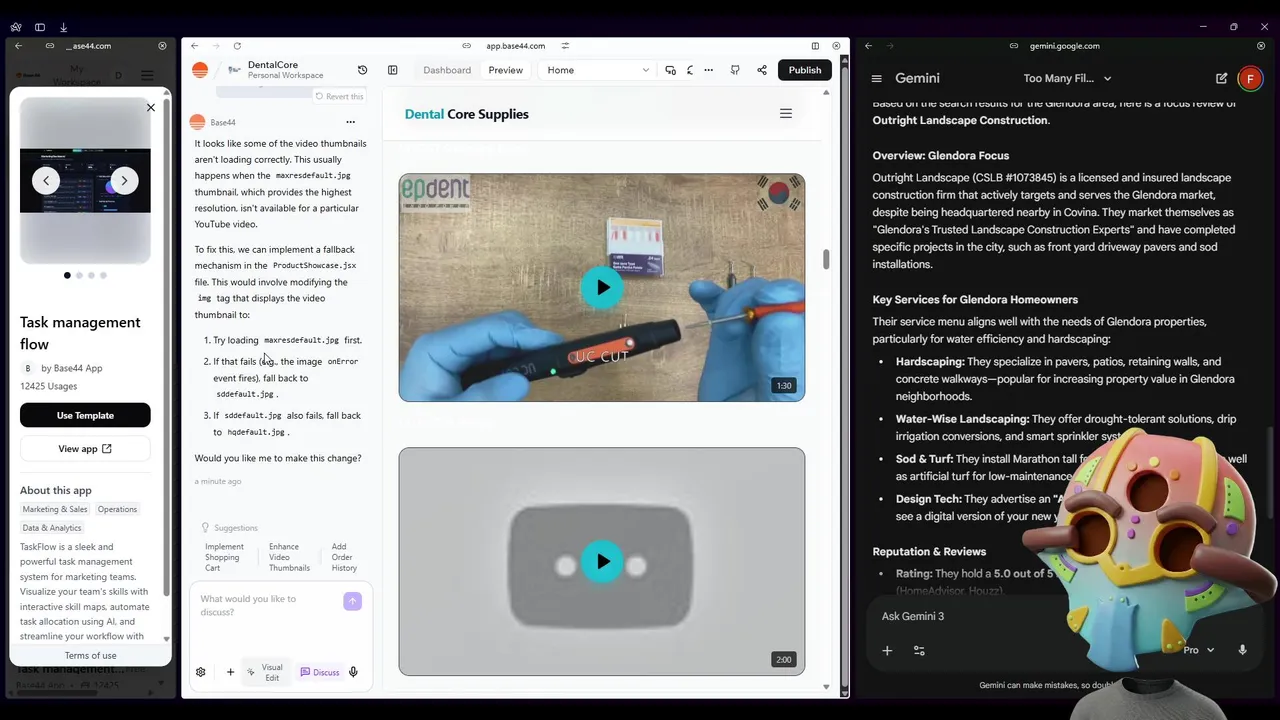Collapse the chat panel icon
Screen dimensions: 1280x720
coord(392,70)
